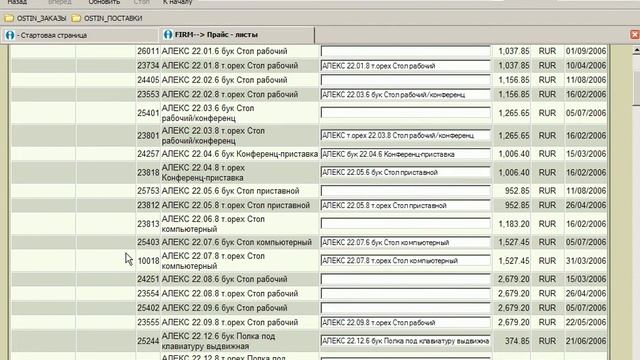This screenshot has width=640, height=360.
Task: Click the empty input field in row 25401
Action: [x=405, y=113]
